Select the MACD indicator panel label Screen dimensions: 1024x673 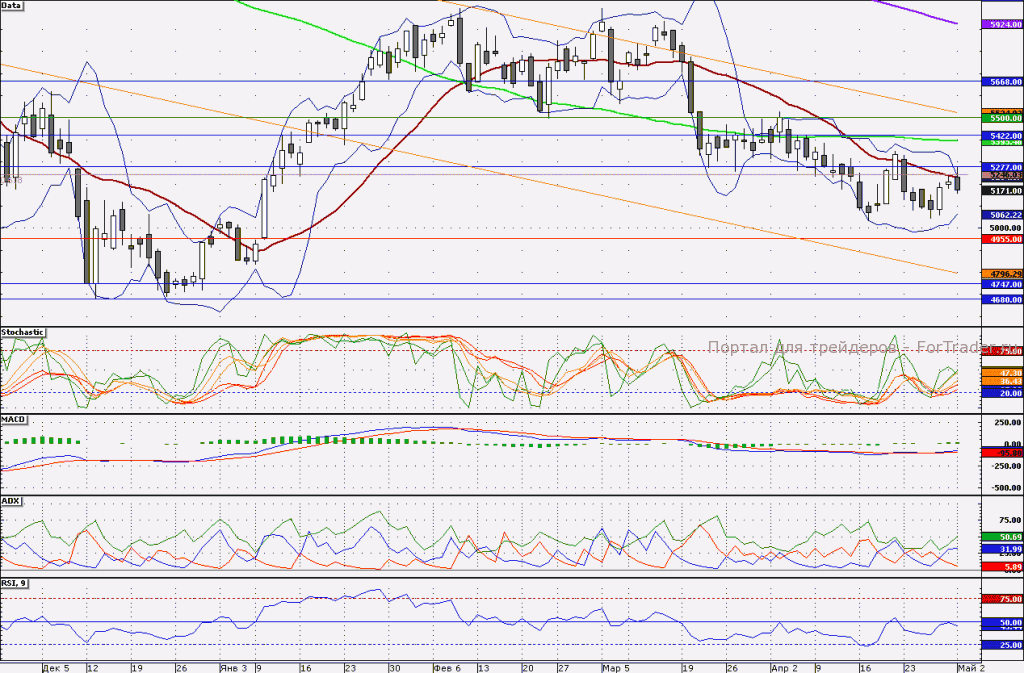click(14, 419)
